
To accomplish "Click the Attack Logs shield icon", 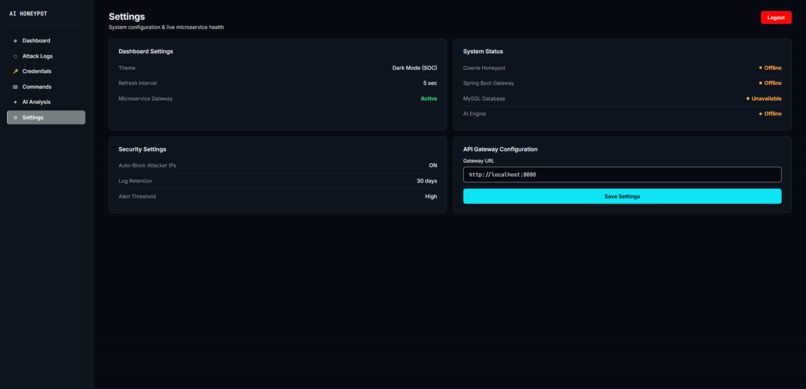I will click(x=15, y=56).
